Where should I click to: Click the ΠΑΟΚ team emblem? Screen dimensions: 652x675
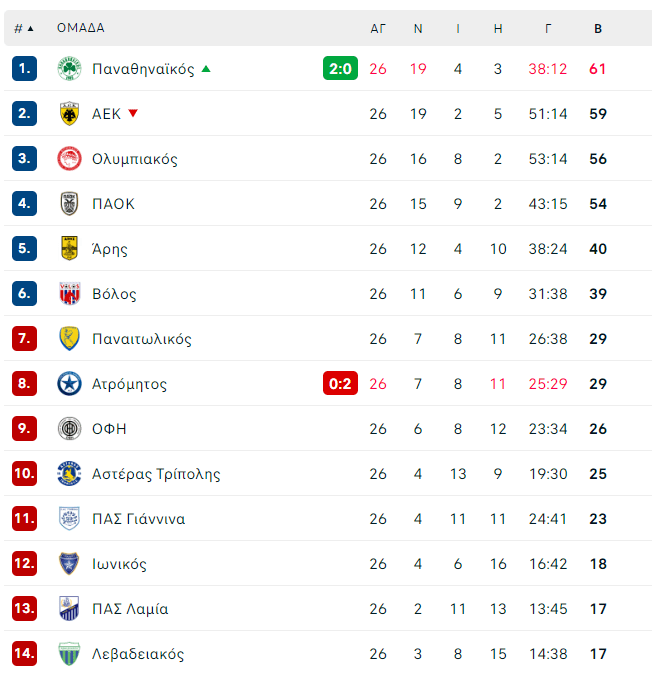coord(69,204)
